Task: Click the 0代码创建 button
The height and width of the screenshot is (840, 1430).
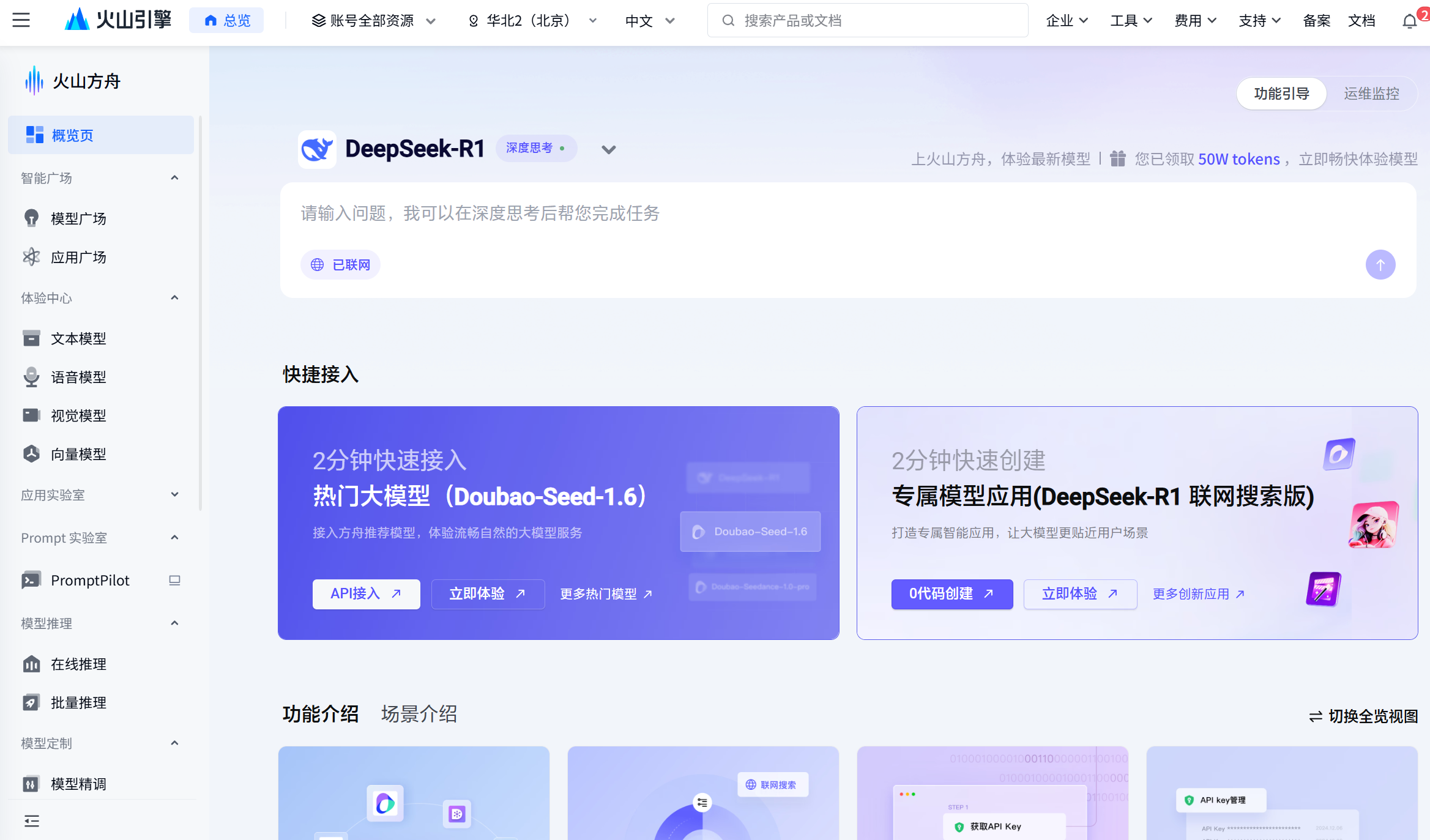Action: (x=951, y=593)
